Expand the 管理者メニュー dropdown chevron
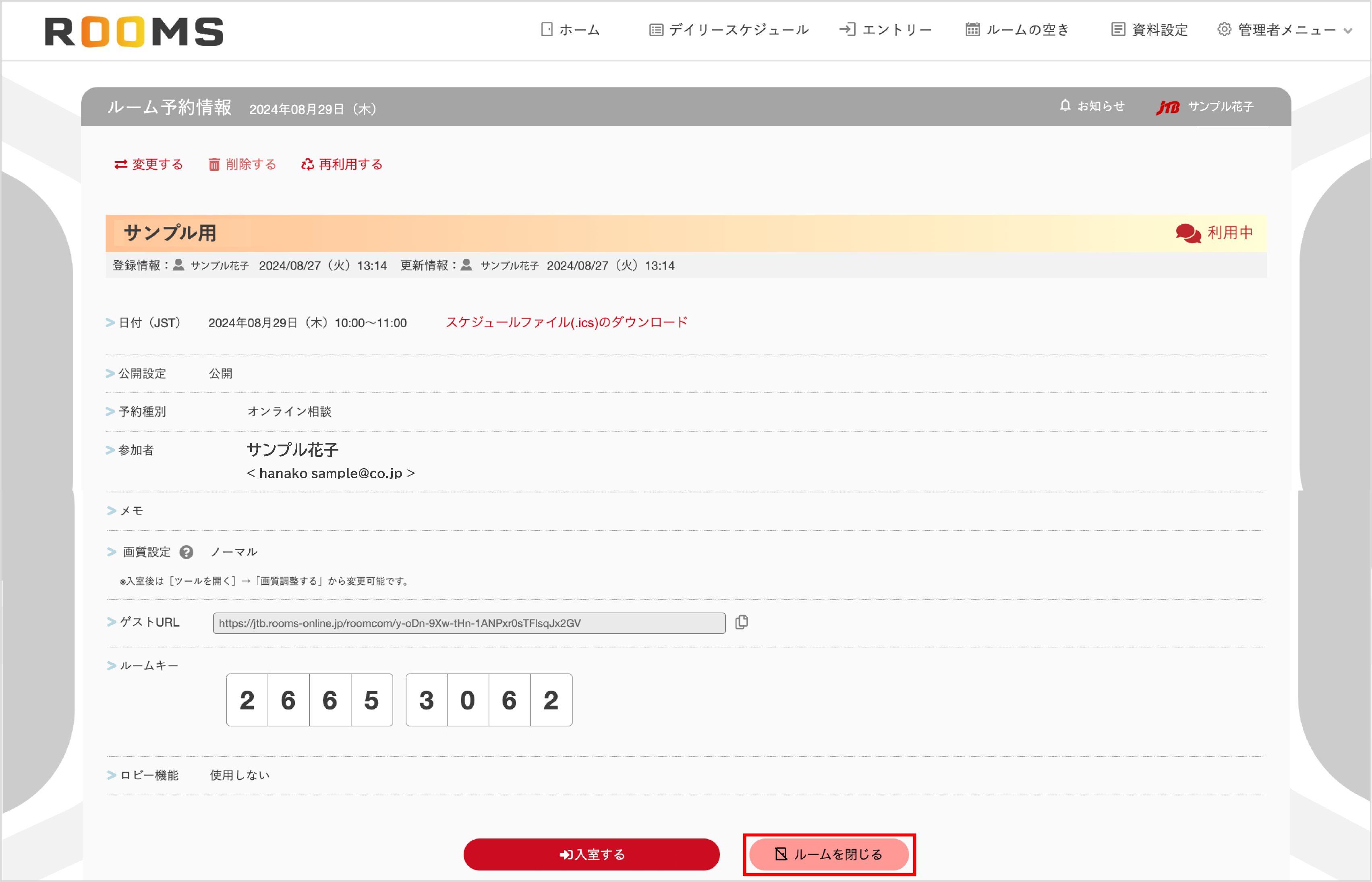Image resolution: width=1372 pixels, height=882 pixels. pos(1348,31)
